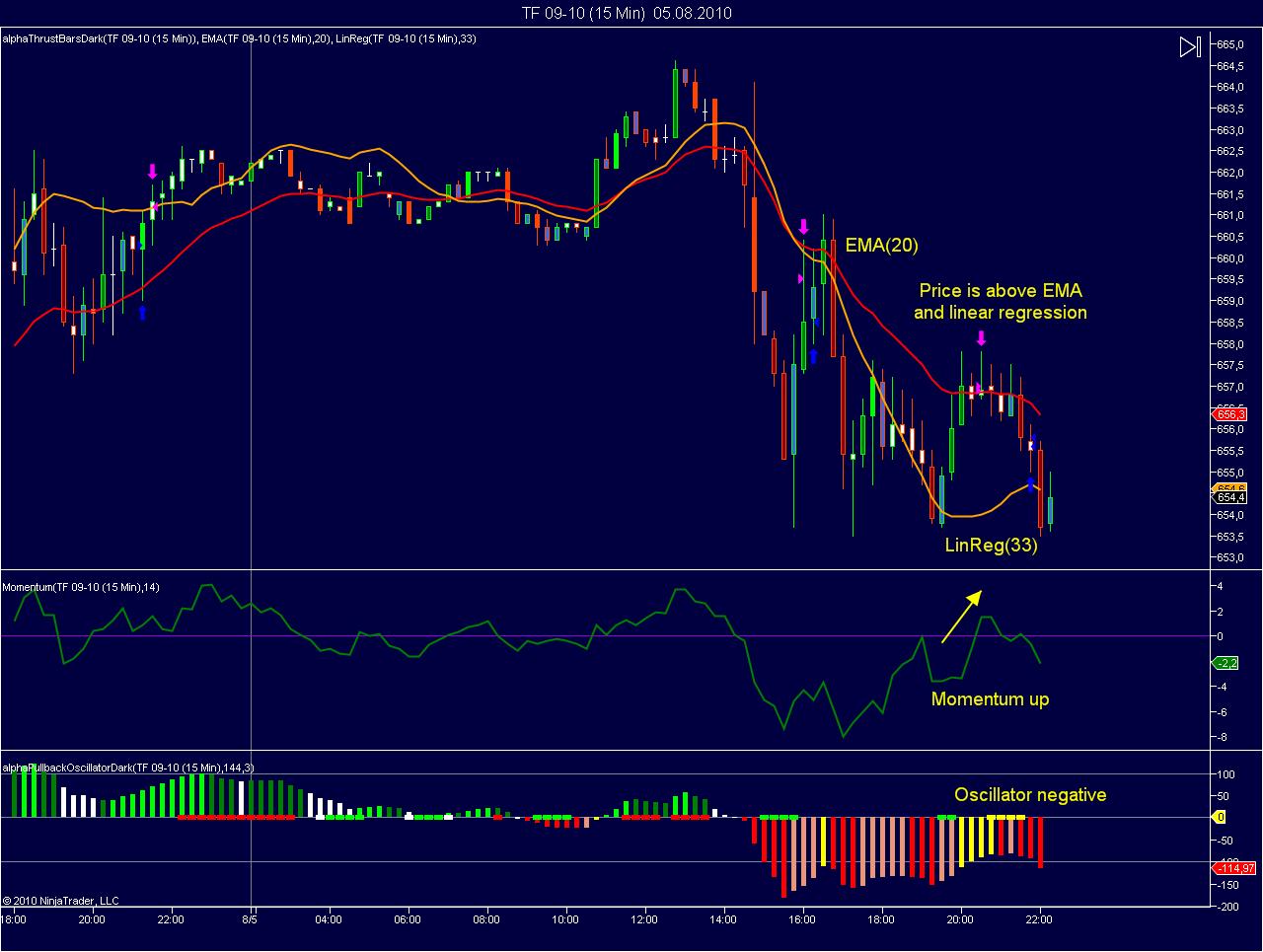
Task: Click the 14:00 time axis label
Action: click(723, 919)
